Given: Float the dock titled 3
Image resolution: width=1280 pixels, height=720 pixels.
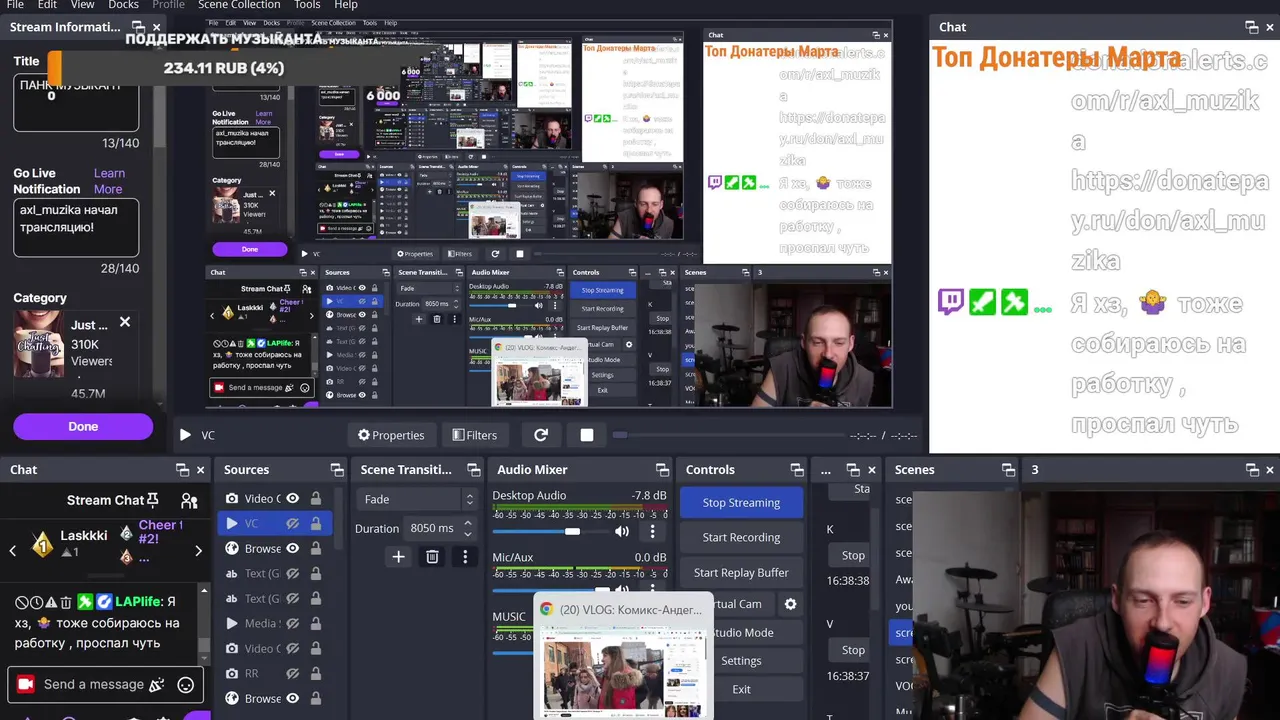Looking at the screenshot, I should tap(1251, 470).
